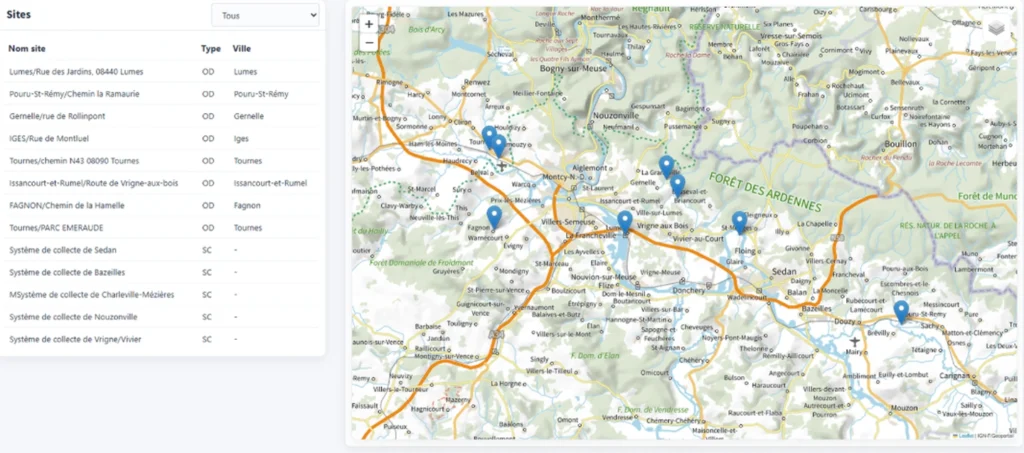Click OD type in IGES/Rue de Montluel row
This screenshot has width=1024, height=453.
coord(208,138)
